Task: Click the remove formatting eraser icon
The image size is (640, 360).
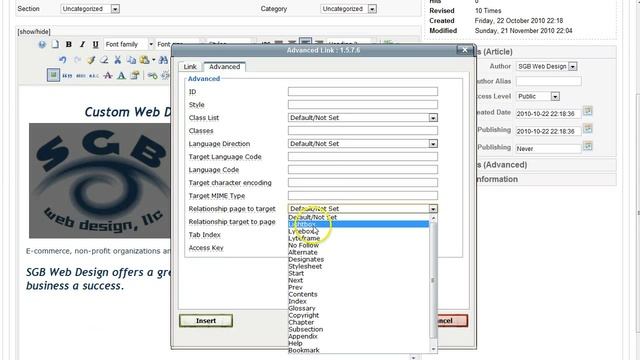Action: click(x=104, y=60)
